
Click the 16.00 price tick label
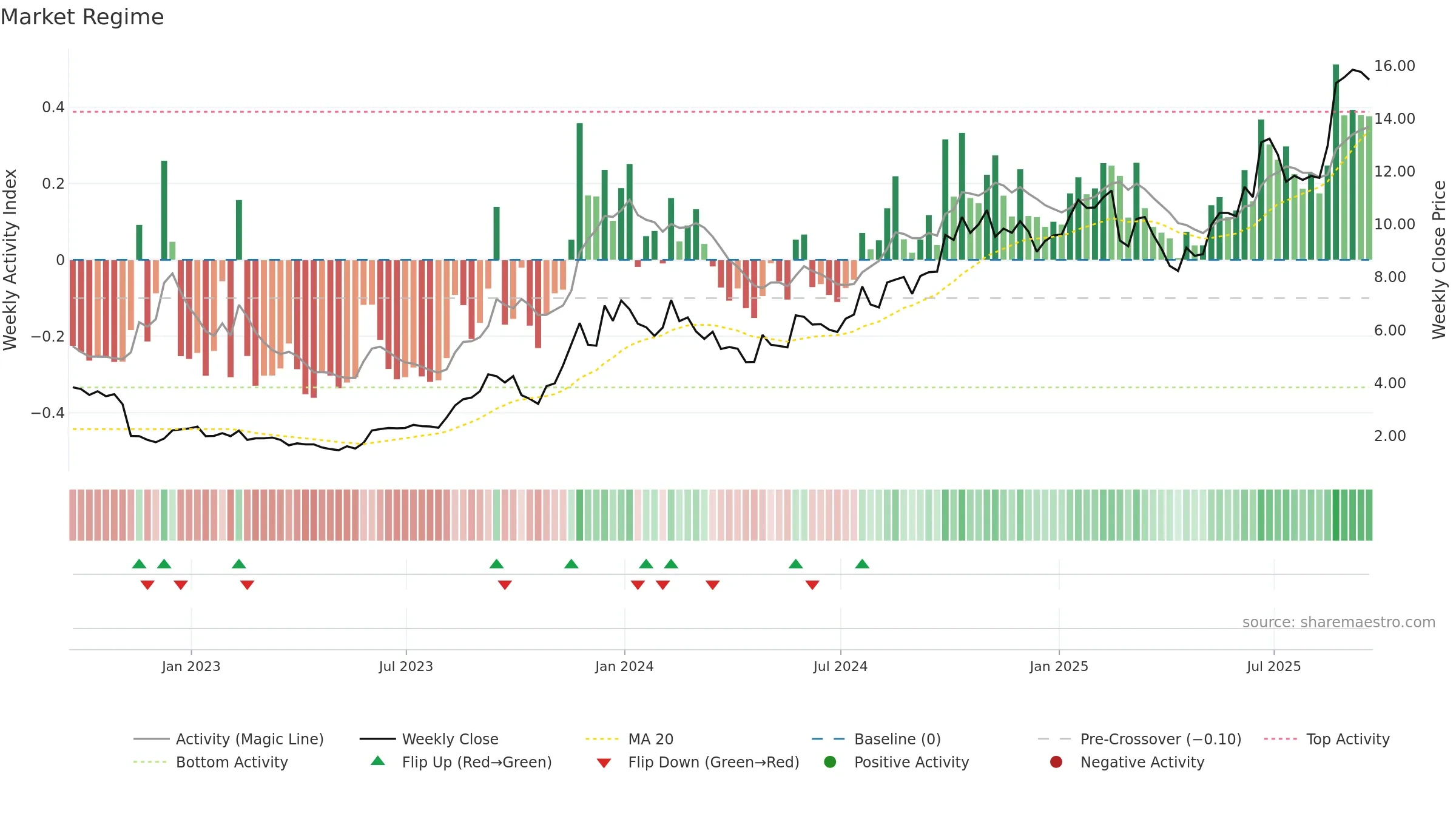(x=1395, y=66)
